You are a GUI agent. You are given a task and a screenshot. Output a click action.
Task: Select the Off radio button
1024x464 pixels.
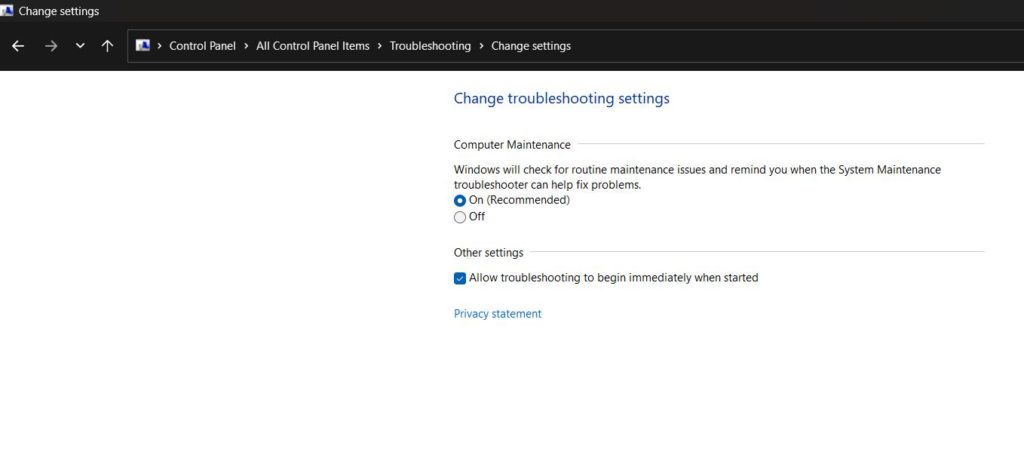click(460, 217)
